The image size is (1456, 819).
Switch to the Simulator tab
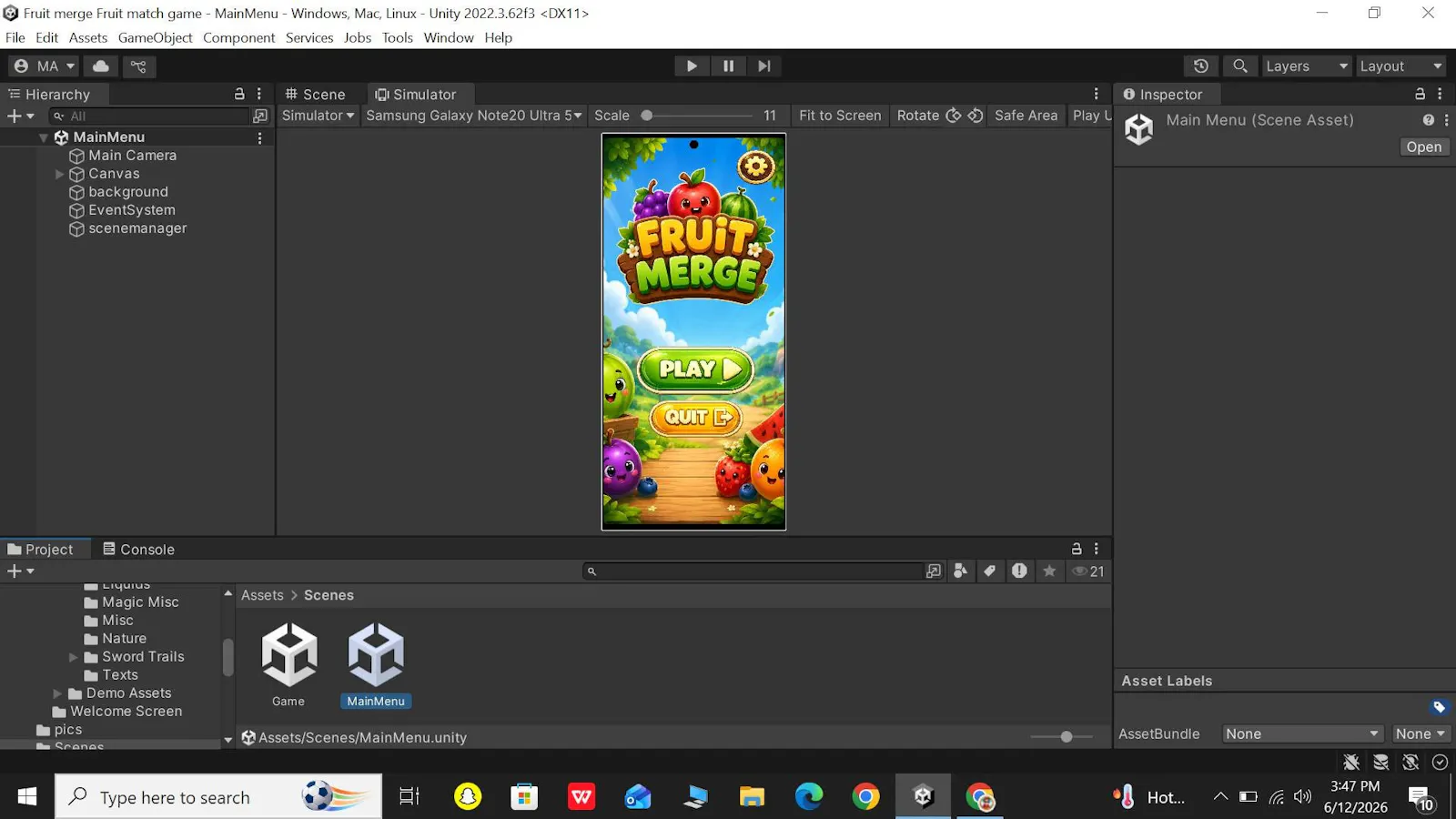click(416, 94)
